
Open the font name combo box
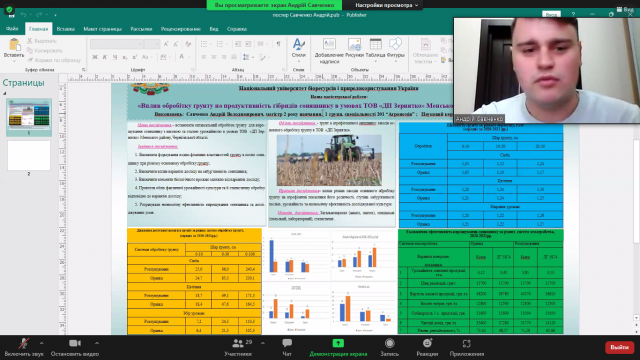[x=116, y=44]
